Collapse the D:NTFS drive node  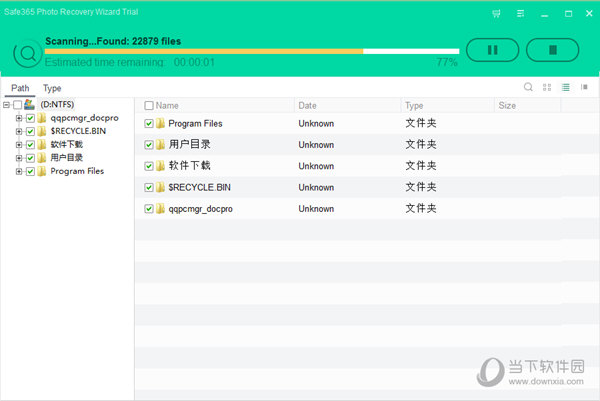point(7,104)
